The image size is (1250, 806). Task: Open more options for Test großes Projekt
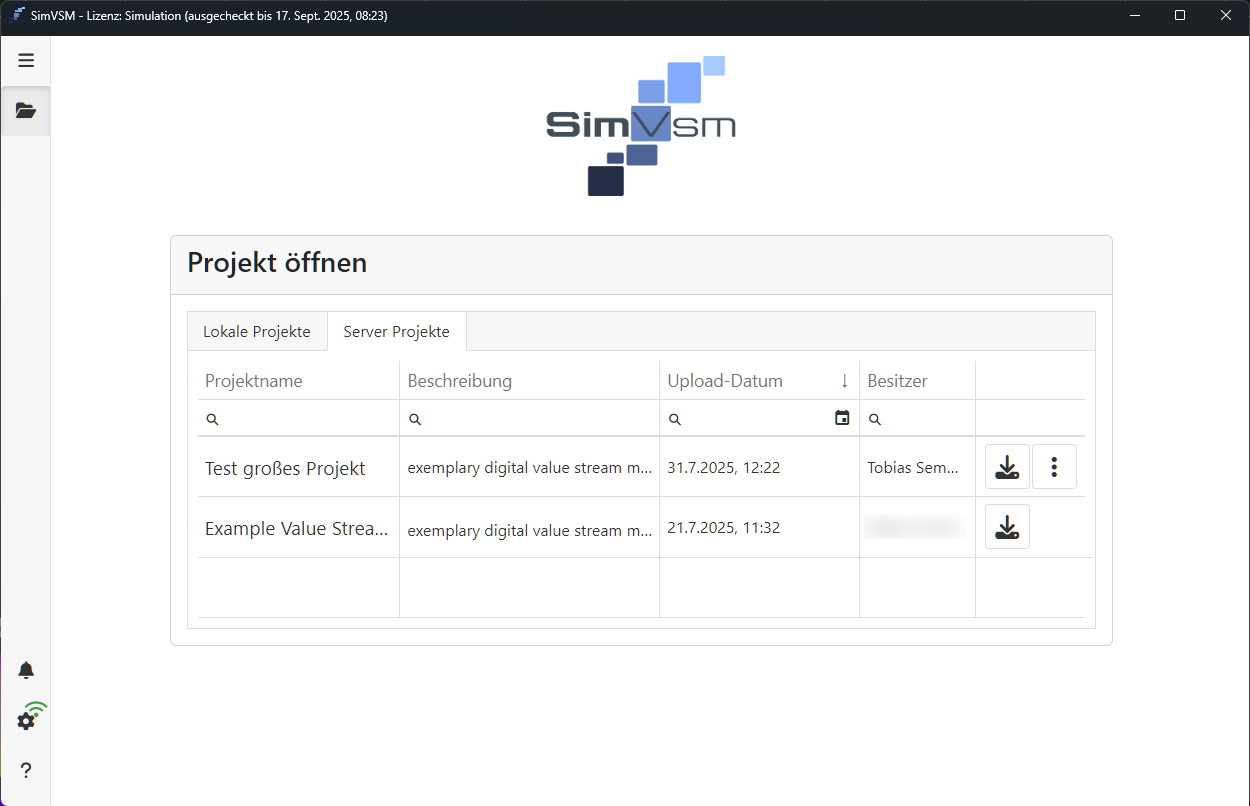point(1054,467)
